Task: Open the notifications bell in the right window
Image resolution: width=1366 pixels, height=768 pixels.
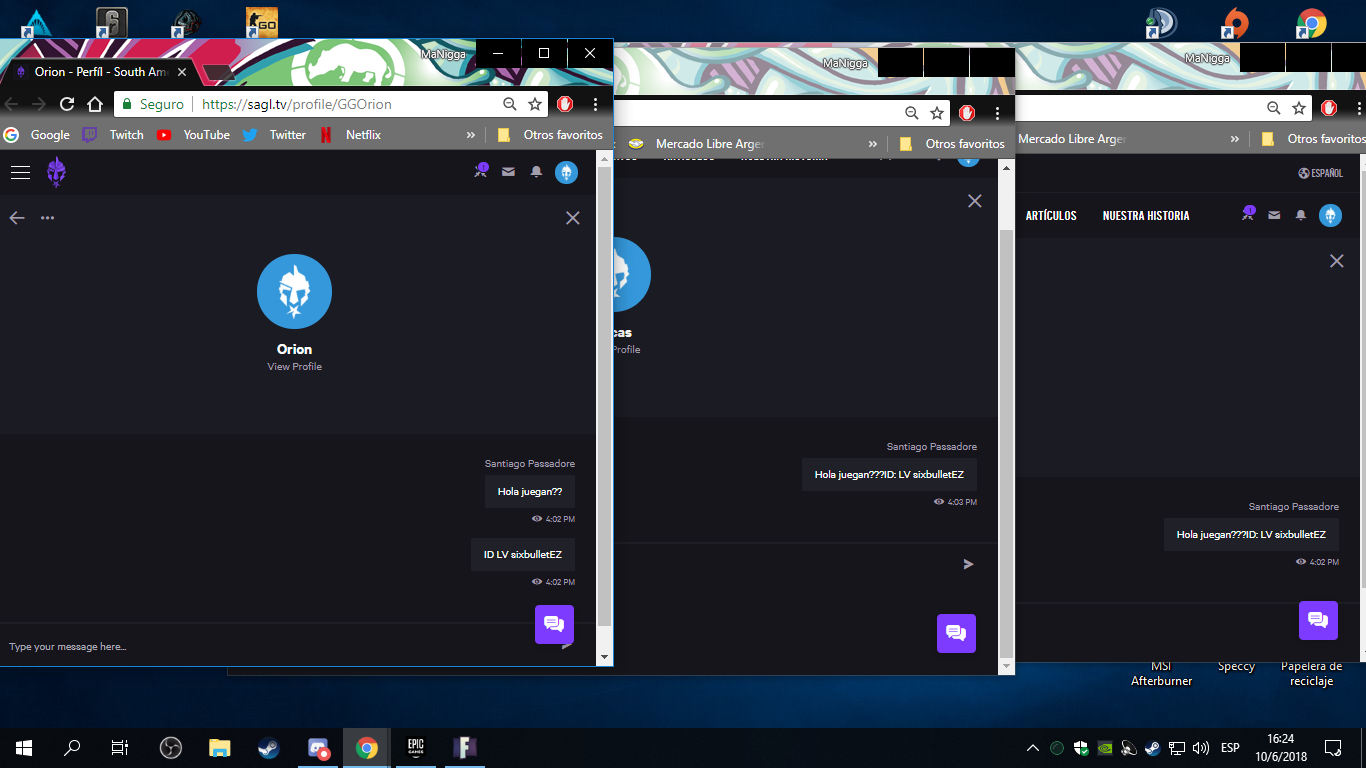Action: 1301,215
